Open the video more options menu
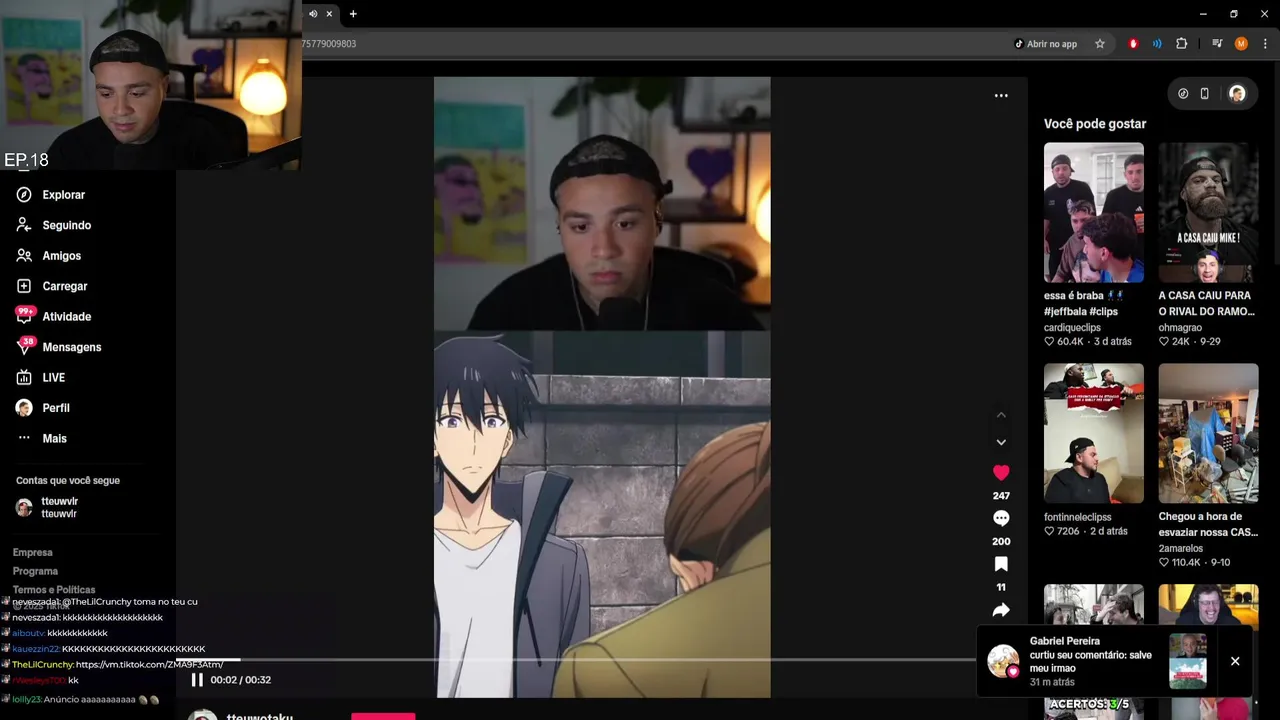This screenshot has width=1280, height=720. pyautogui.click(x=1001, y=96)
